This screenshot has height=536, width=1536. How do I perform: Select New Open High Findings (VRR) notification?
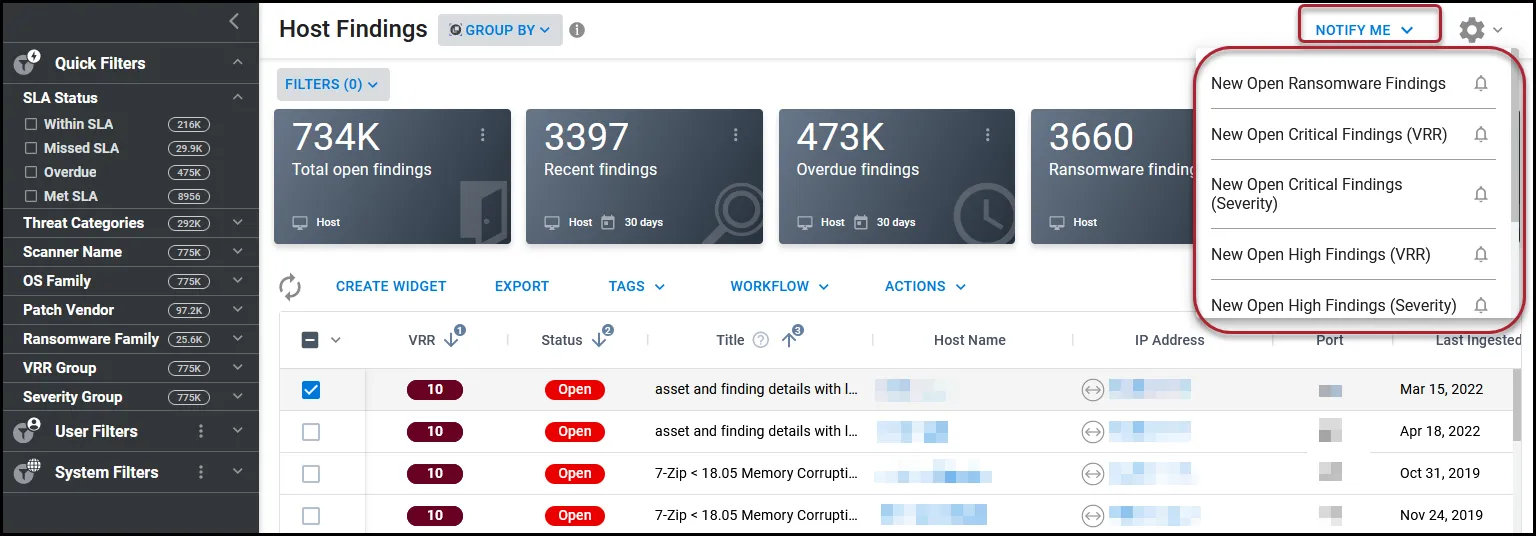tap(1320, 255)
